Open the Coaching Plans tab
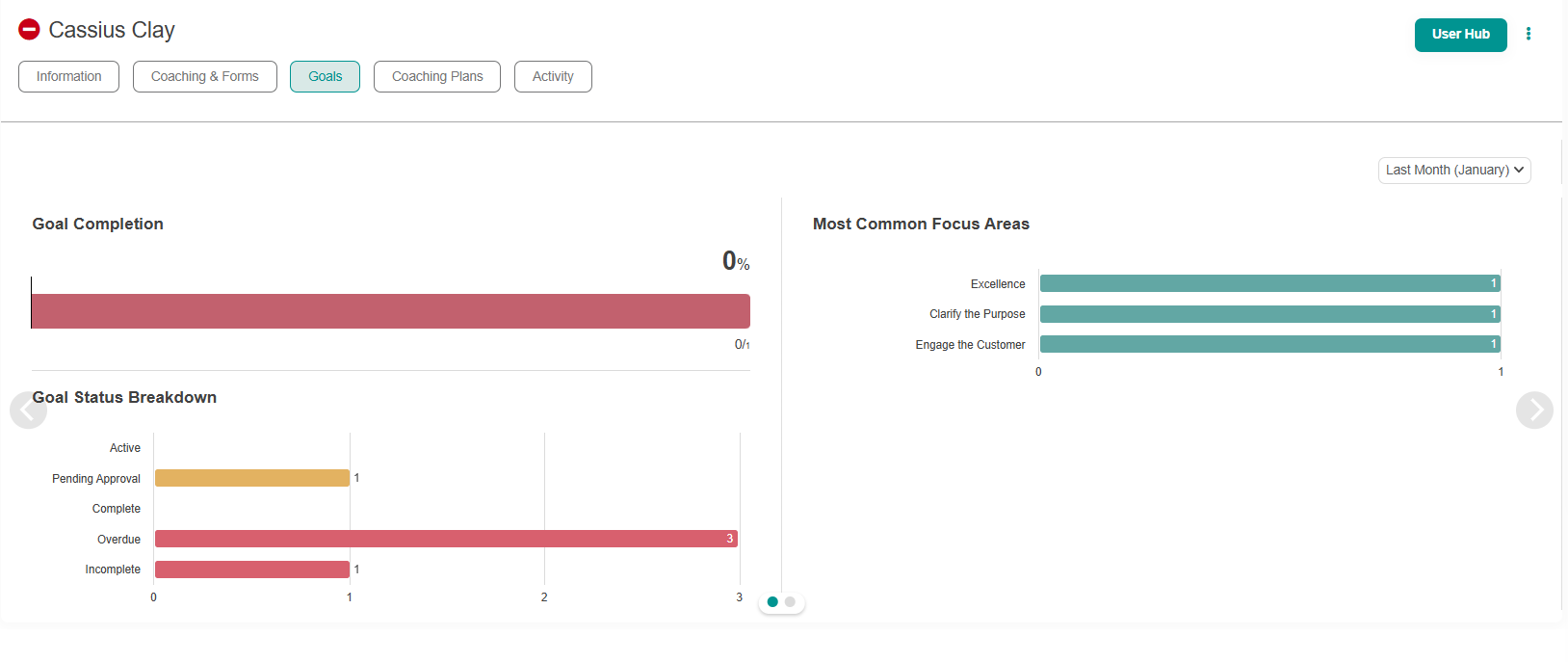 [x=437, y=77]
